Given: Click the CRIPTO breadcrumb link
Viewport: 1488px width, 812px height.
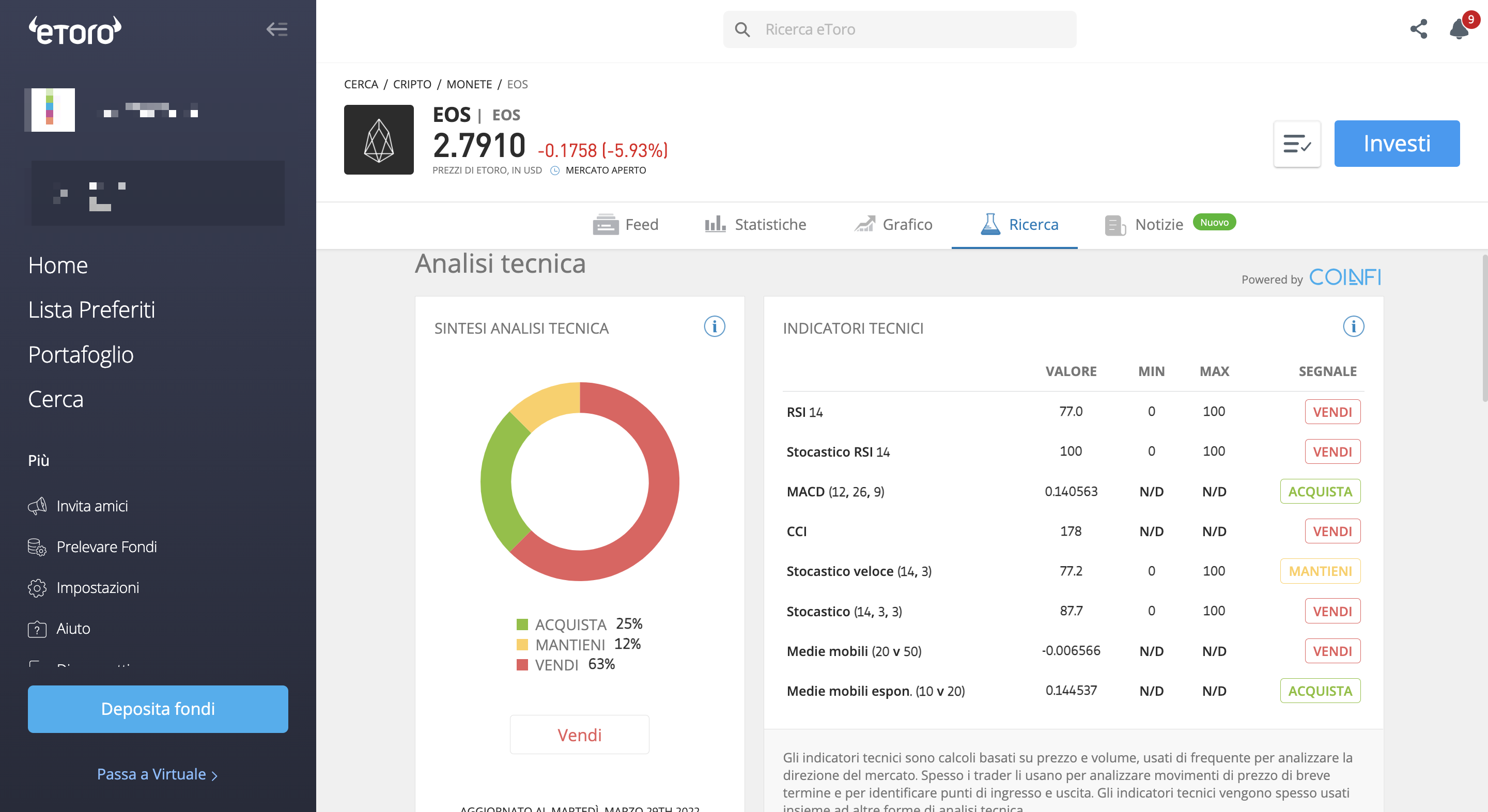Looking at the screenshot, I should coord(412,84).
